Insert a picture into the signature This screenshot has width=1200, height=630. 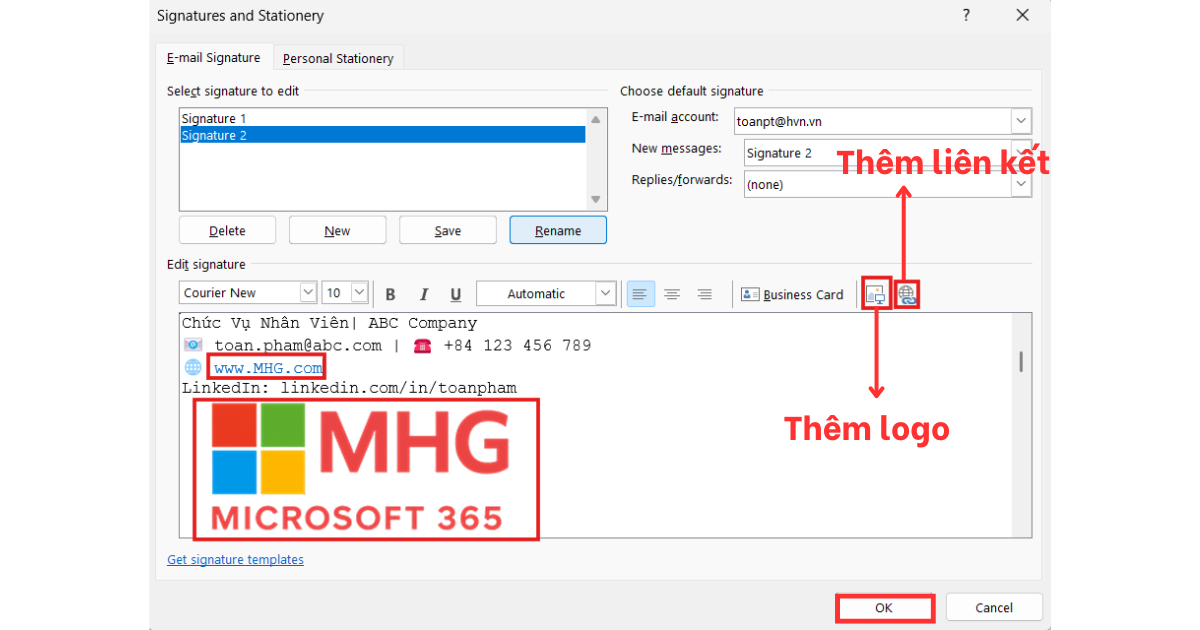tap(876, 294)
